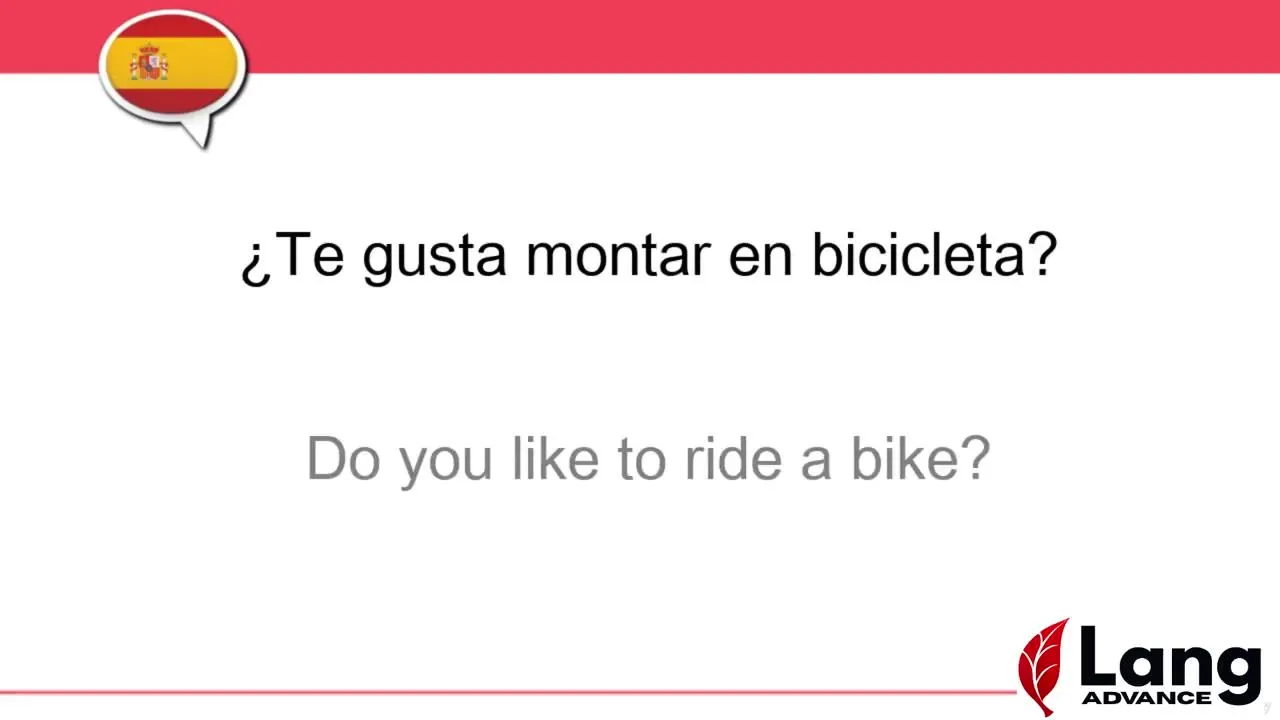This screenshot has width=1280, height=720.
Task: Click the Spanish flag speech bubble icon
Action: click(x=172, y=68)
